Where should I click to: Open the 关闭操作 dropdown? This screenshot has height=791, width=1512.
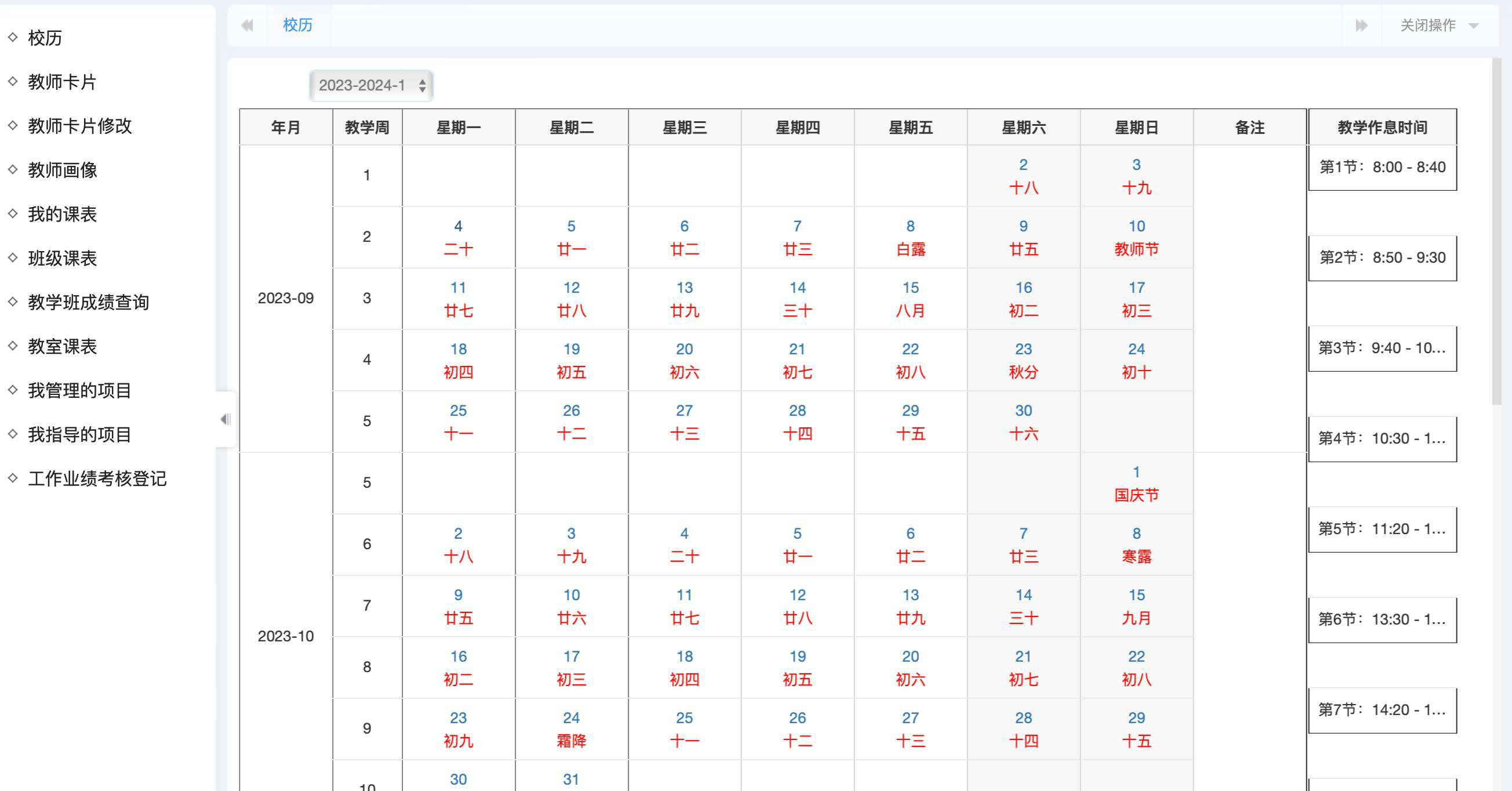(x=1440, y=26)
